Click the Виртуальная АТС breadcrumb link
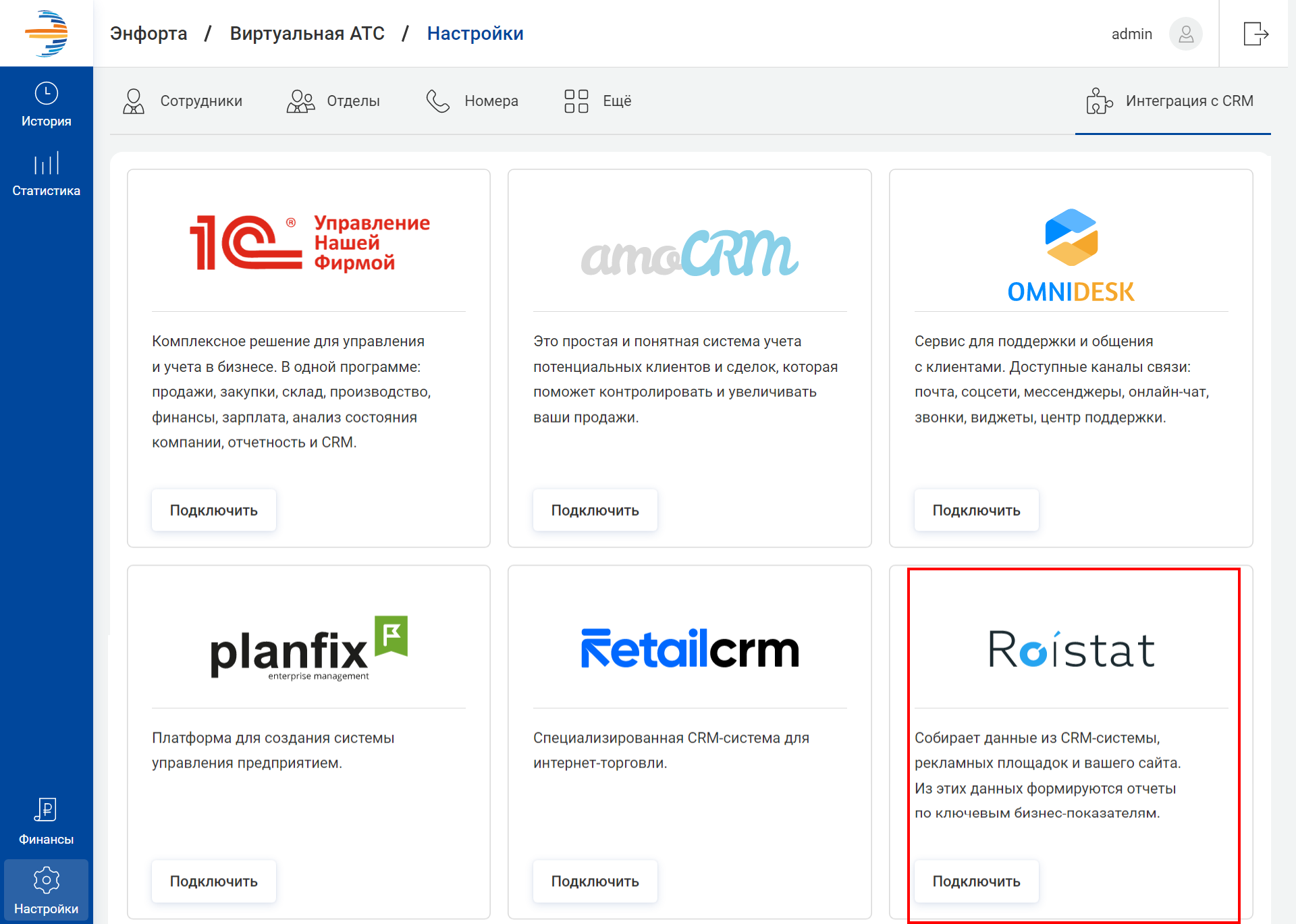The width and height of the screenshot is (1296, 924). click(x=307, y=34)
